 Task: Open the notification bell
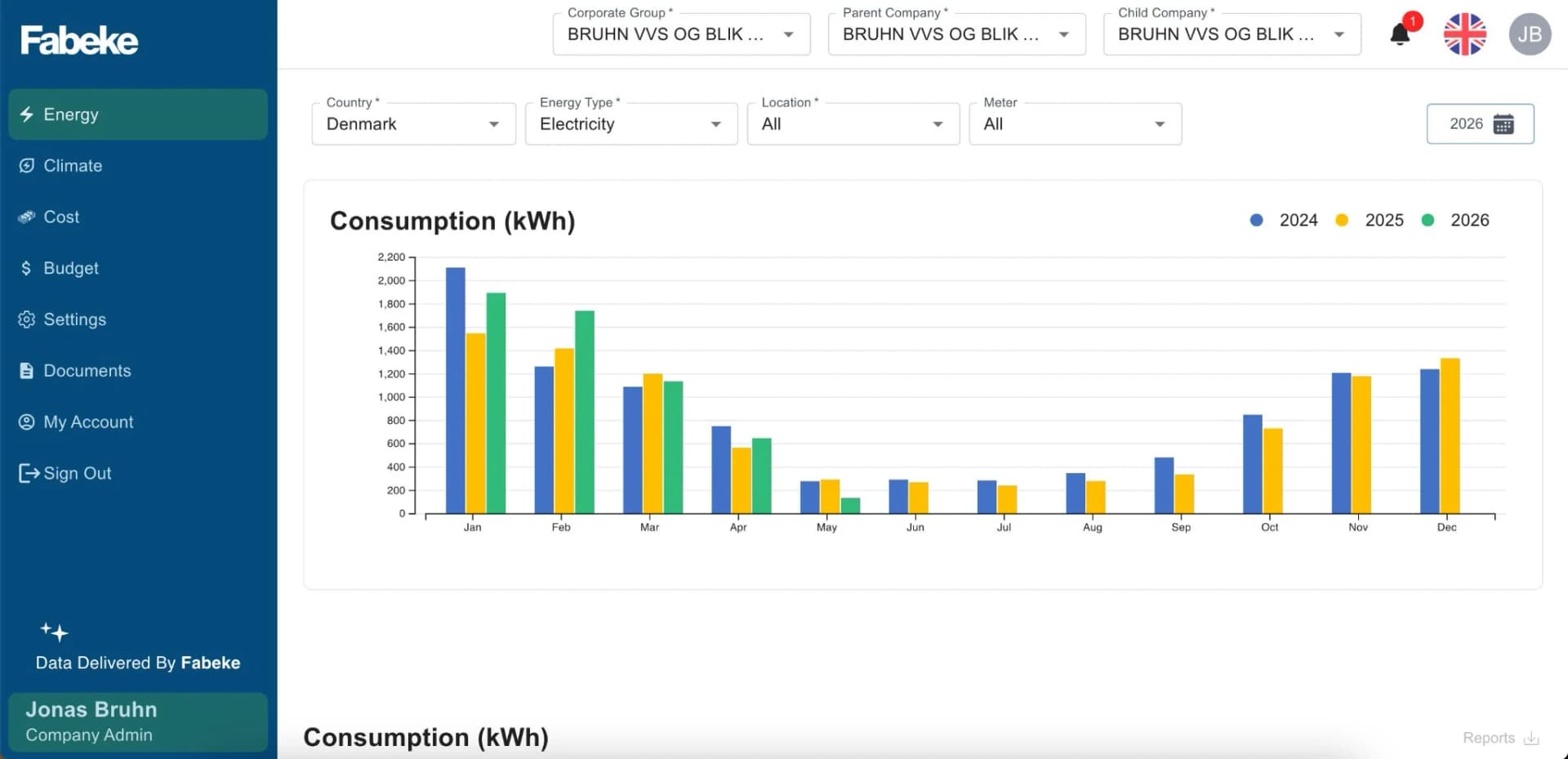tap(1400, 34)
